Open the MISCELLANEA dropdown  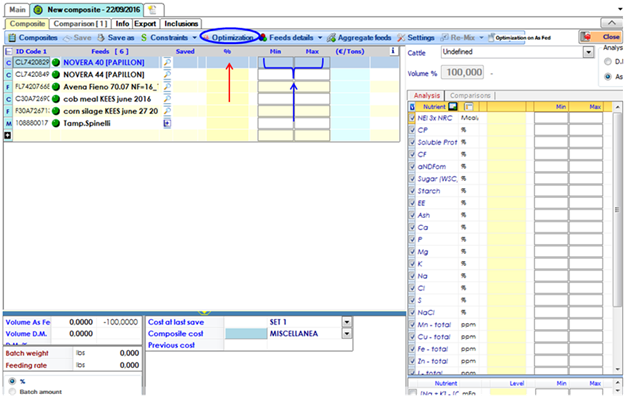pos(347,333)
